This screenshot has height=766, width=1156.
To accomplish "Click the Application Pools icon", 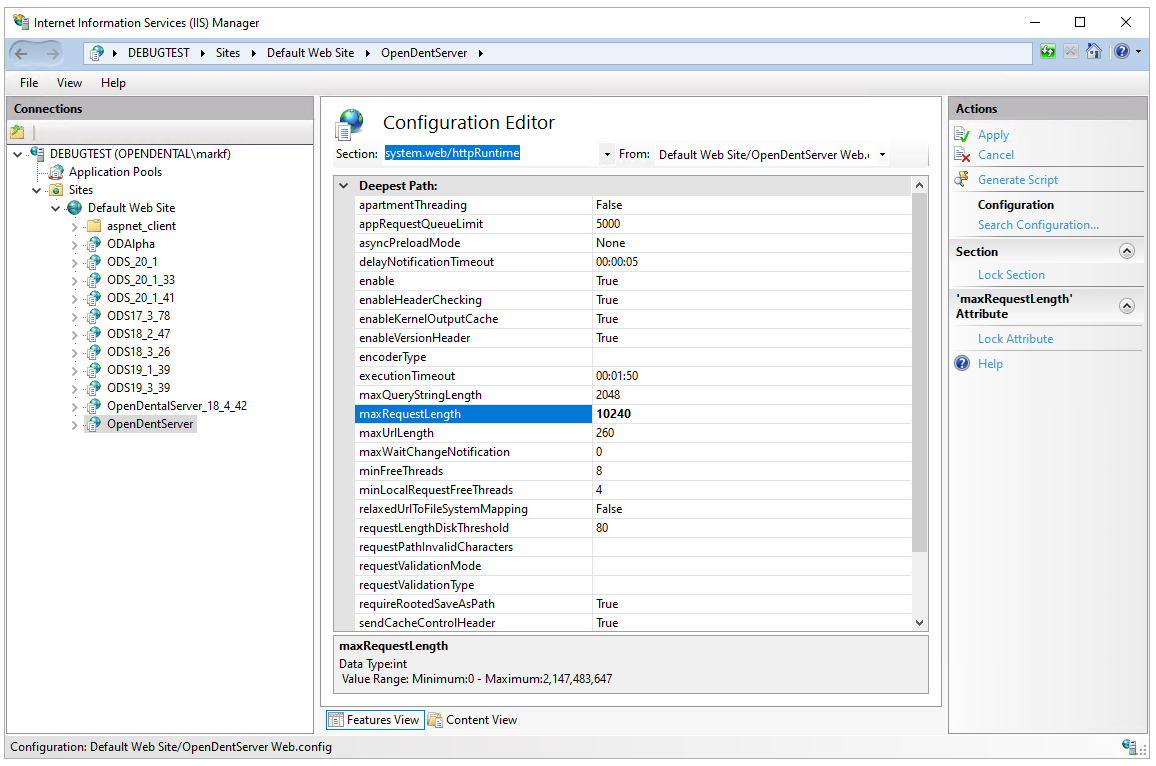I will coord(56,173).
